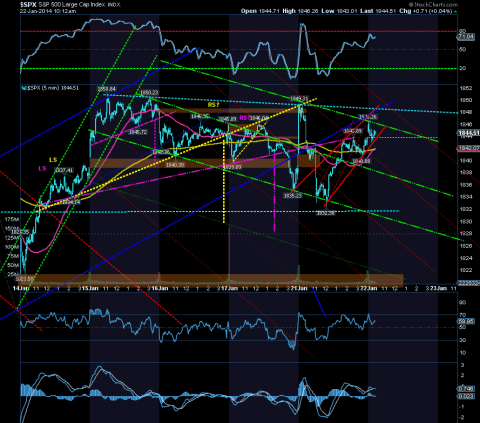Click the 1850 price axis value
This screenshot has width=480, height=423.
pos(466,100)
